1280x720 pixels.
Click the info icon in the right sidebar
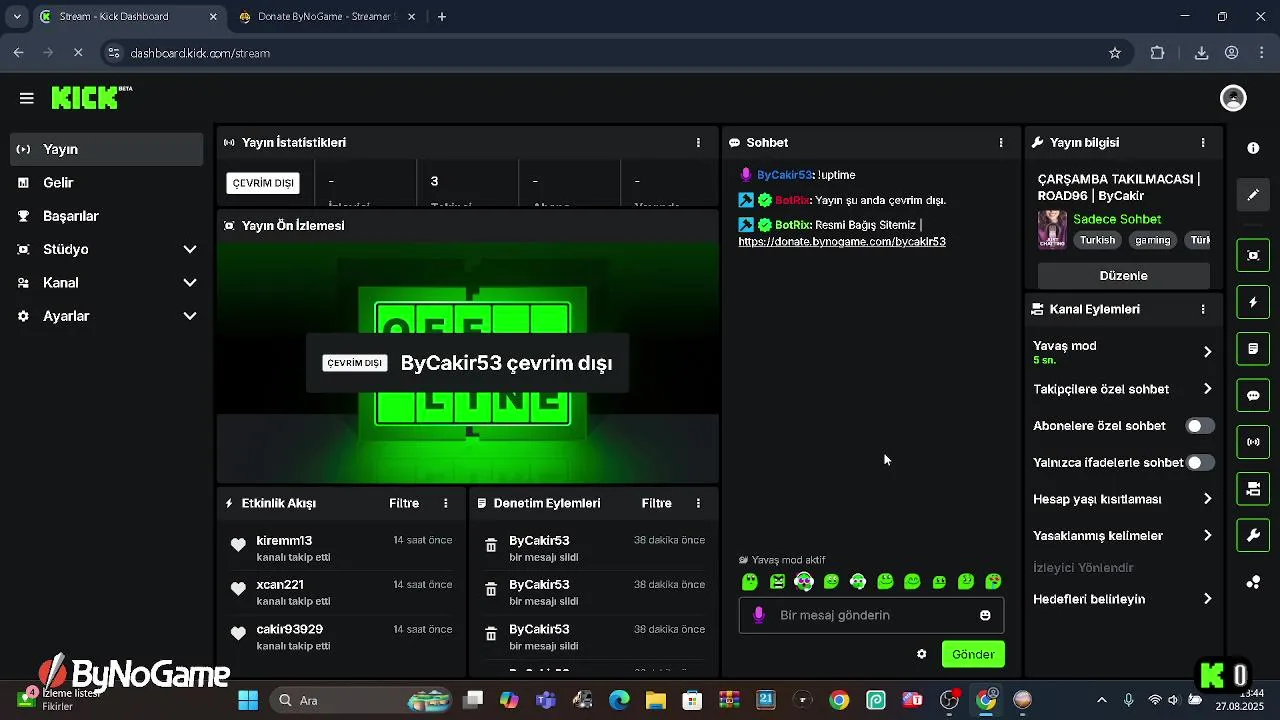pyautogui.click(x=1253, y=148)
